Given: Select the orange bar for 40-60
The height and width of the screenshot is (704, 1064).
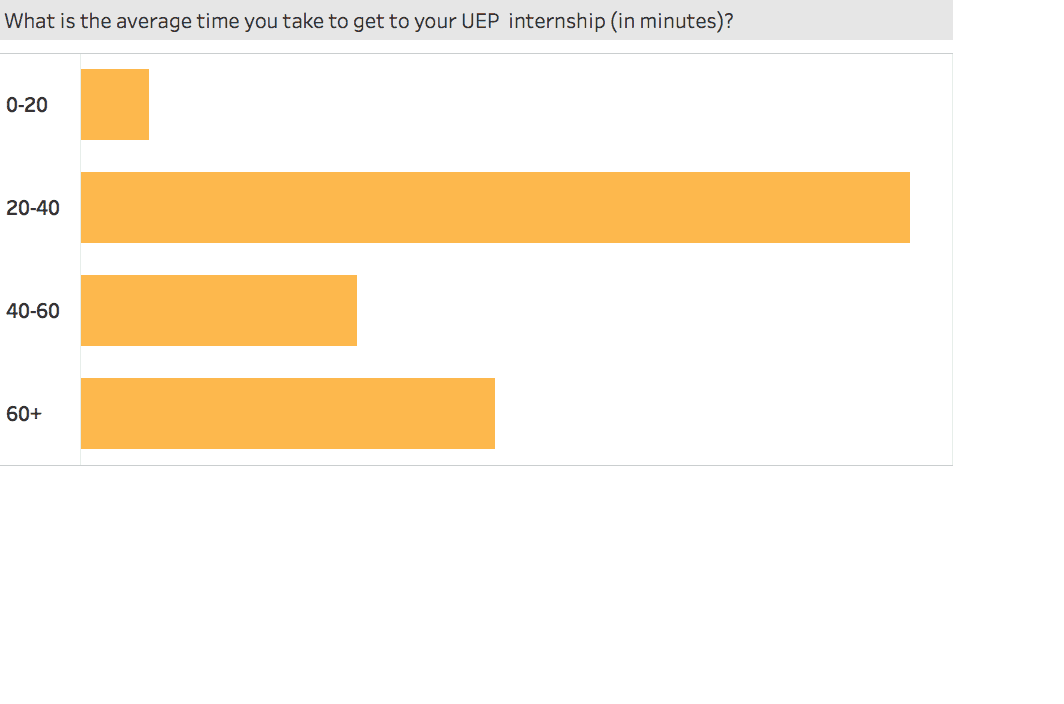Looking at the screenshot, I should pyautogui.click(x=219, y=310).
